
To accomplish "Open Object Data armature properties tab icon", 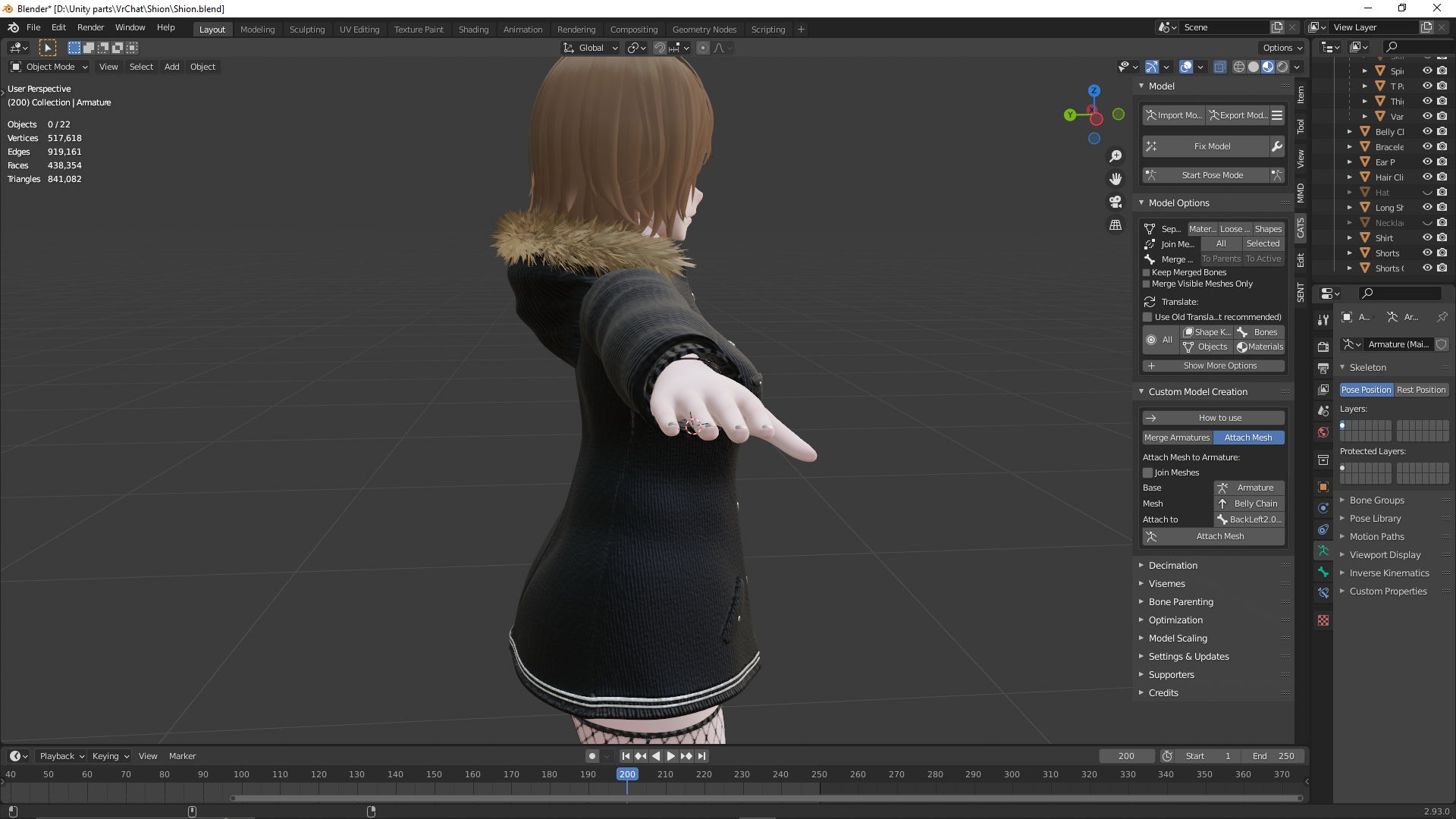I will pyautogui.click(x=1323, y=551).
